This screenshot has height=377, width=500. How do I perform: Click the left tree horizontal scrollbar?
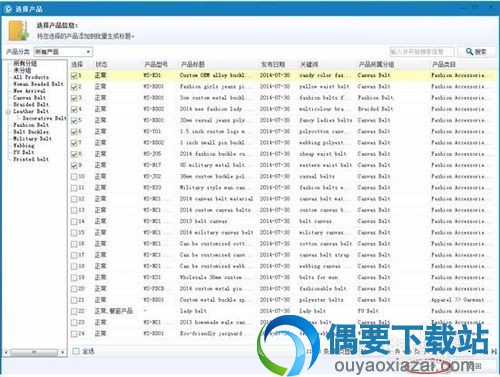[34, 352]
